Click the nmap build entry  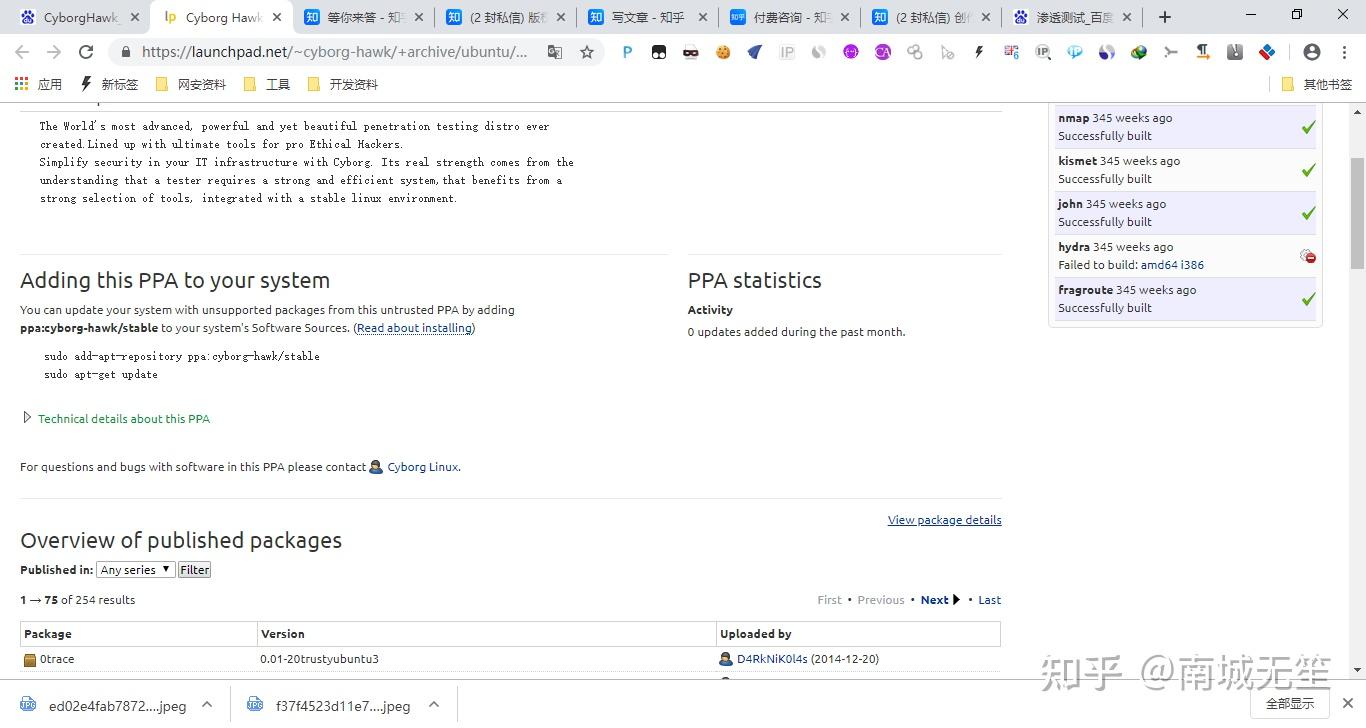[x=1185, y=127]
